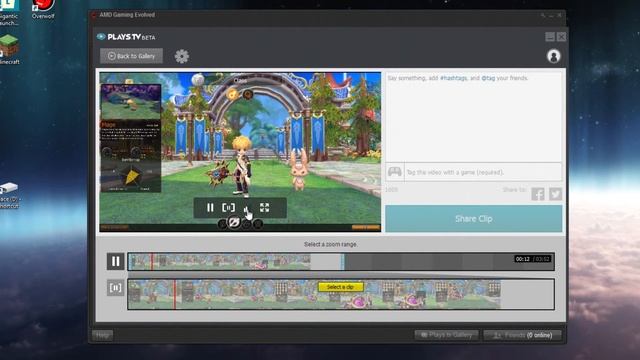Click the Plays.tv Beta logo
The image size is (640, 360).
coord(126,37)
